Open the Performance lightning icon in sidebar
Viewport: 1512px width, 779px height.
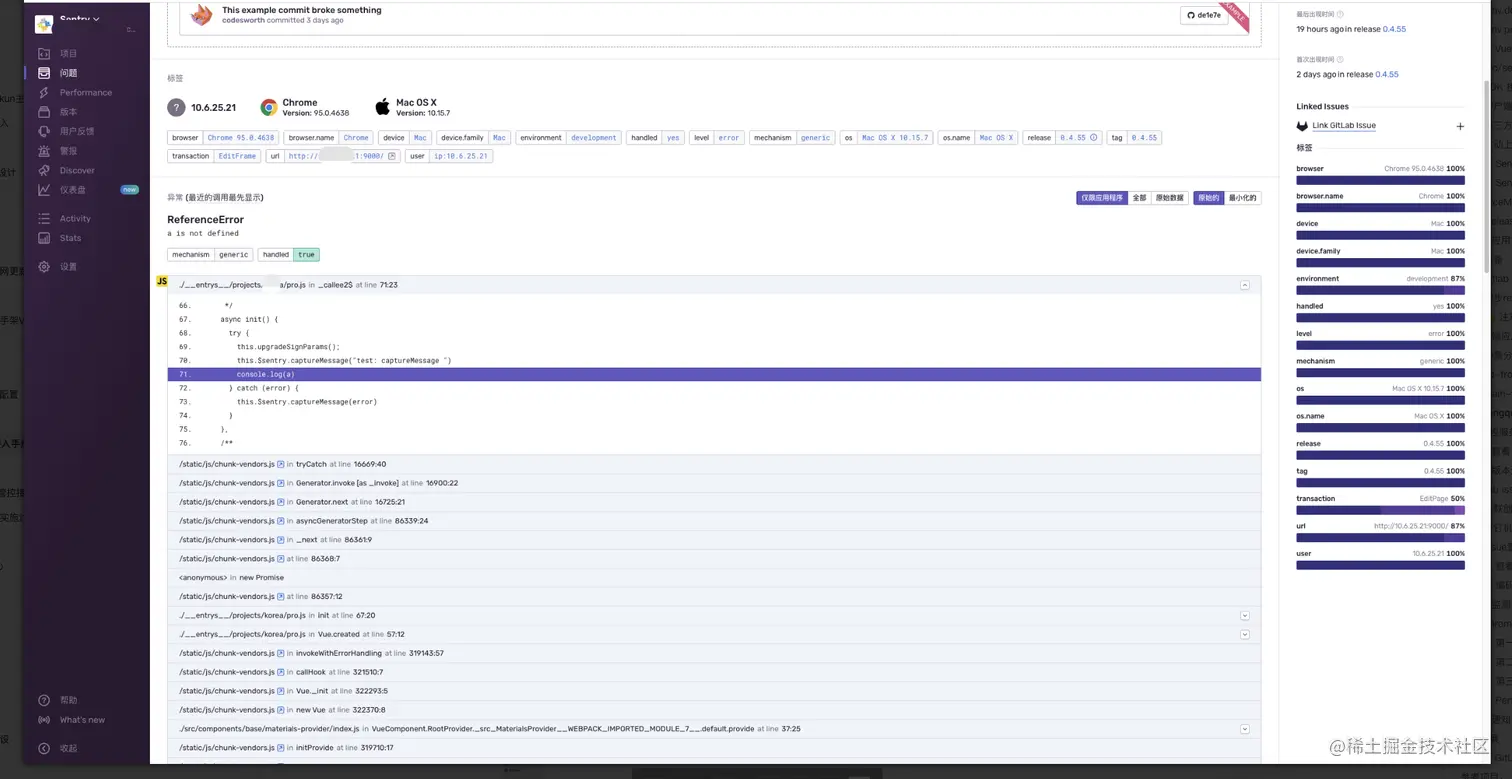pyautogui.click(x=44, y=93)
